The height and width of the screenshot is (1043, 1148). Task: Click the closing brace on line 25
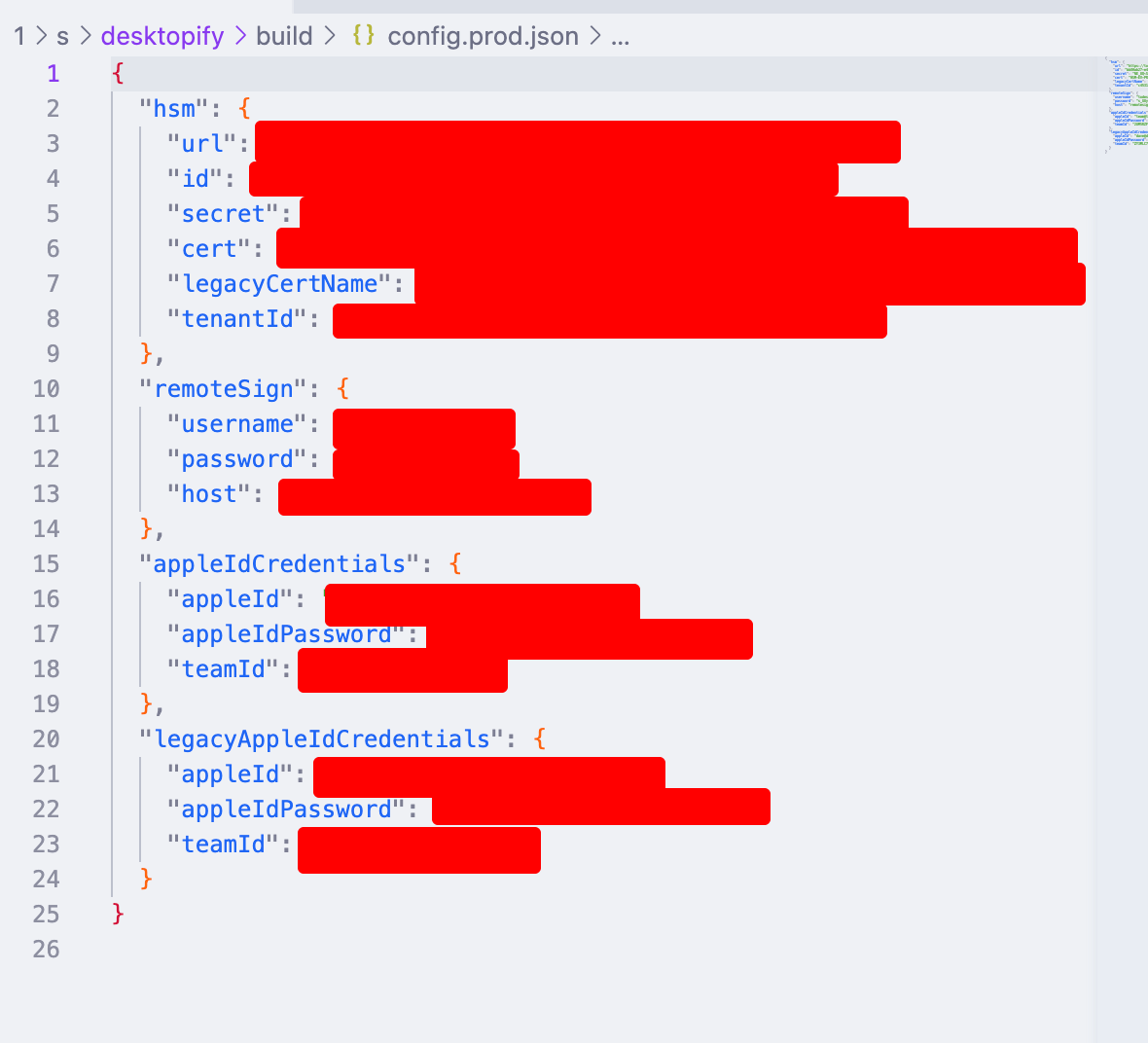117,914
